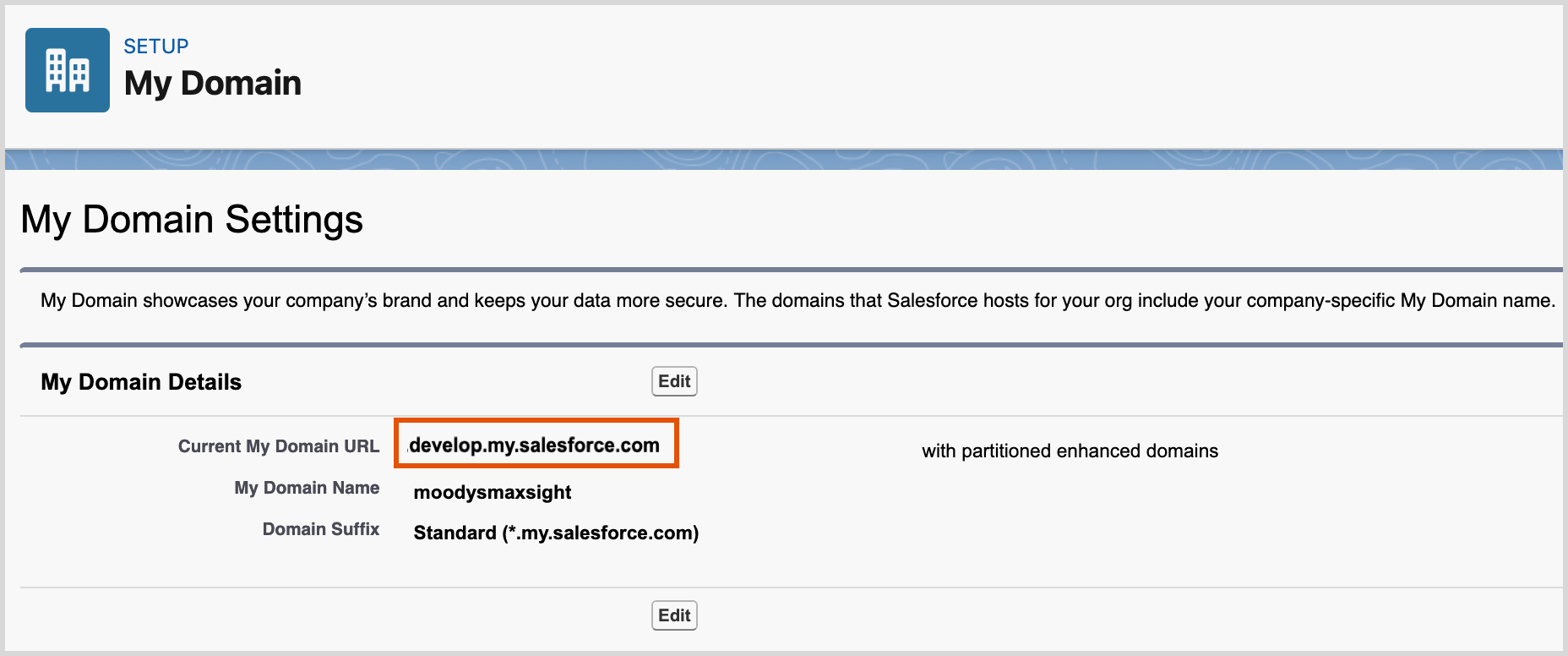Viewport: 1568px width, 656px height.
Task: Click the Domain Suffix field label
Action: 320,528
